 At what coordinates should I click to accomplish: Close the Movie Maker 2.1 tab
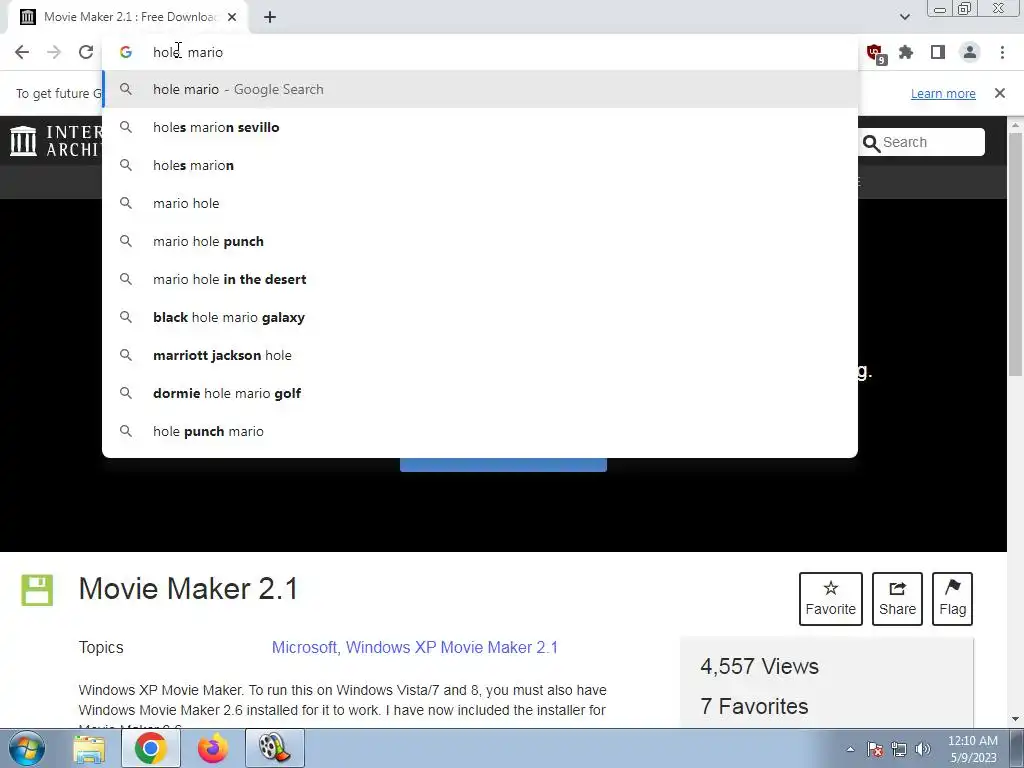pyautogui.click(x=232, y=17)
